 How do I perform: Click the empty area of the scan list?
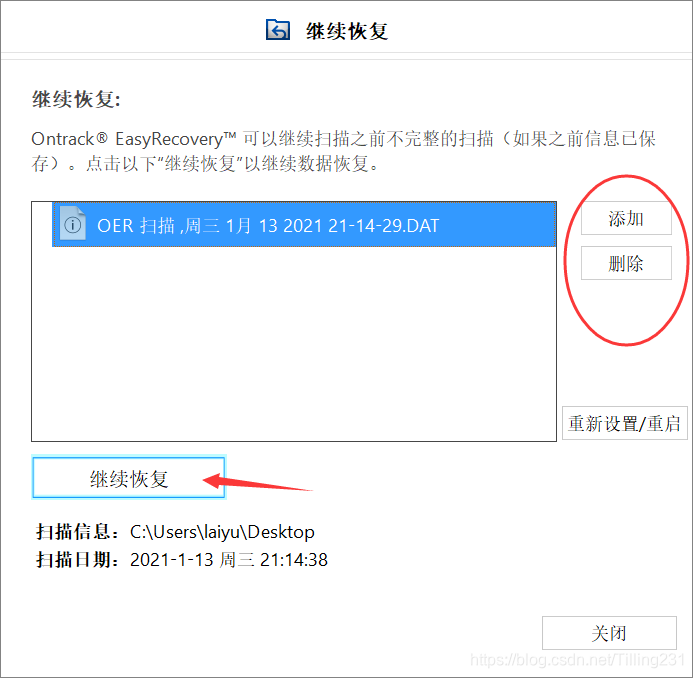click(294, 344)
